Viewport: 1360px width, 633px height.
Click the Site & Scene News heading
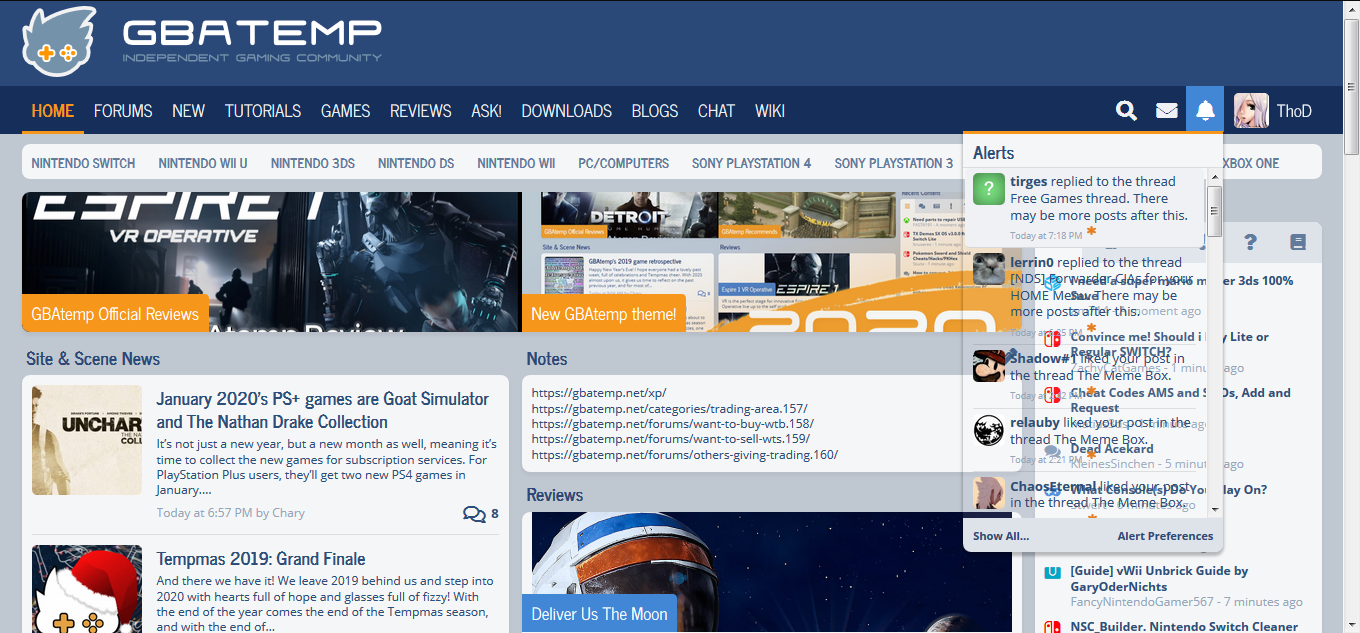coord(93,359)
